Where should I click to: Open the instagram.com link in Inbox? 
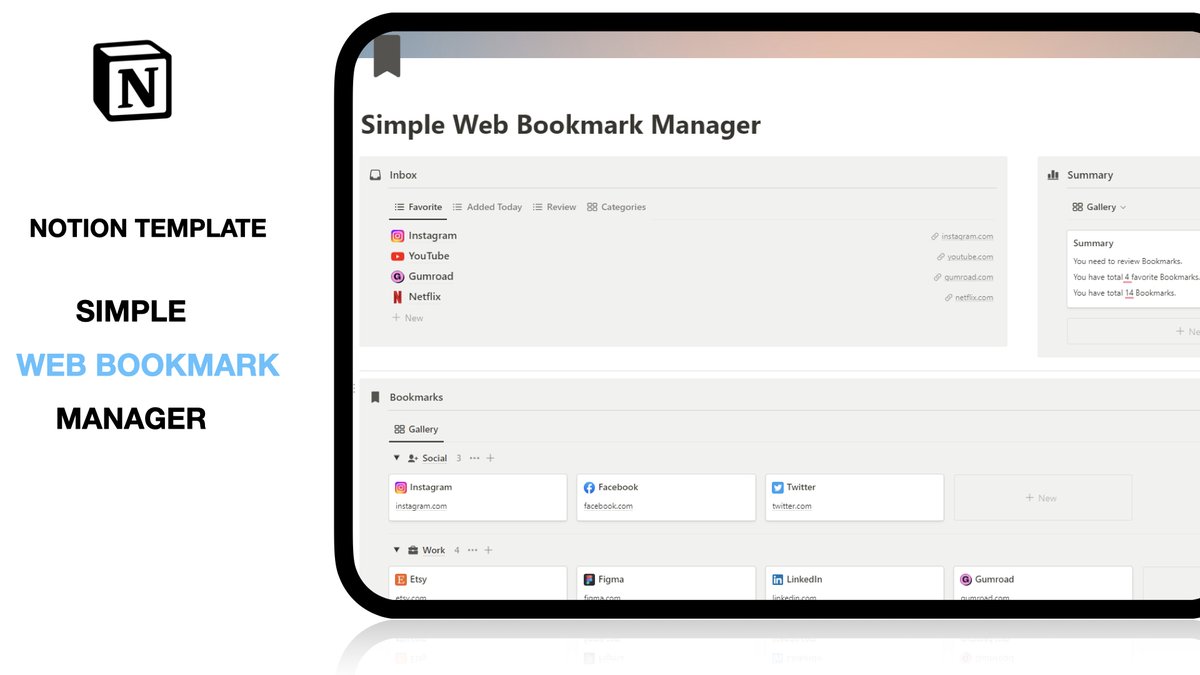(x=962, y=237)
